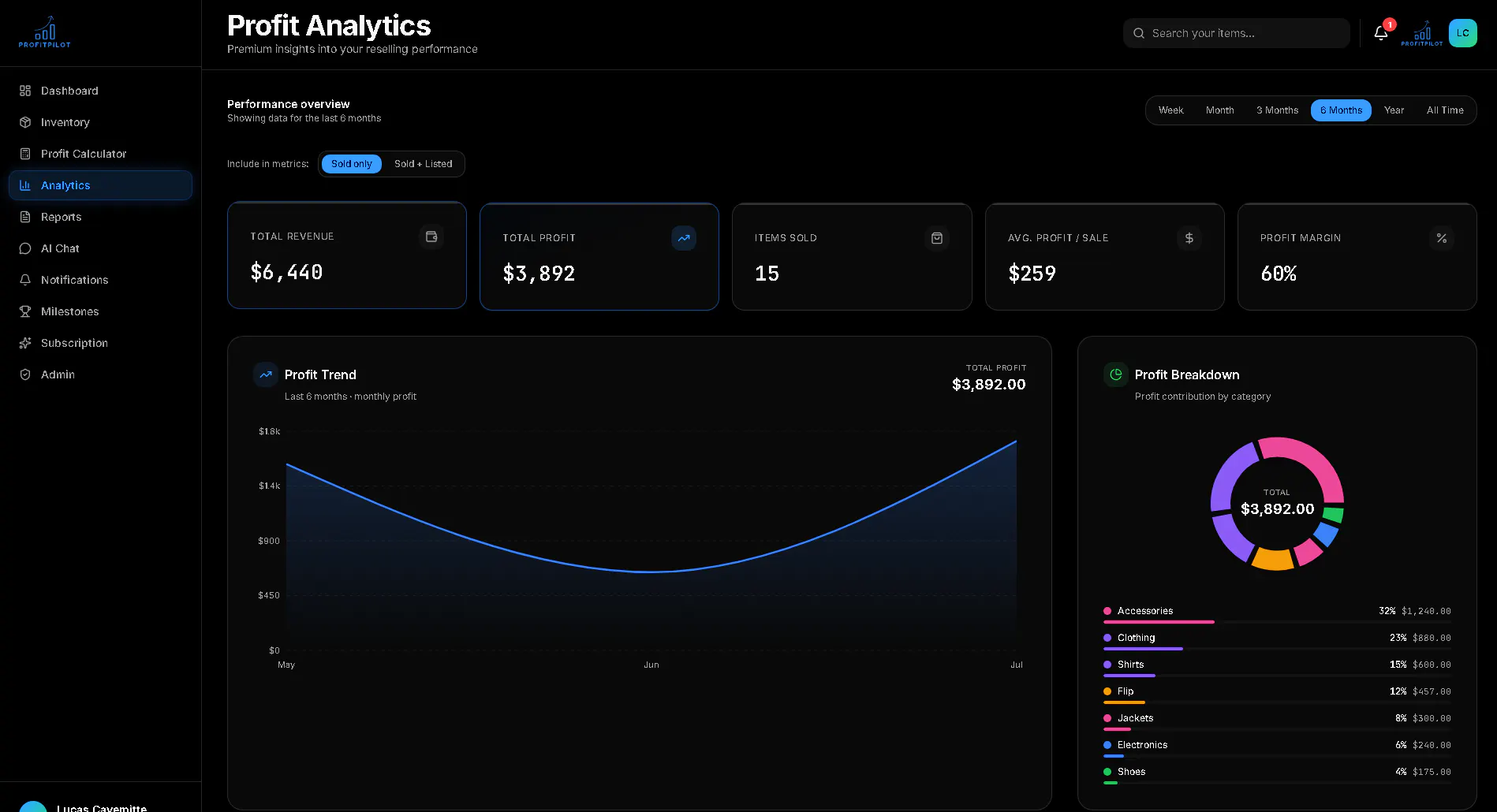Click the AI Chat bubble icon
1497x812 pixels.
[25, 248]
